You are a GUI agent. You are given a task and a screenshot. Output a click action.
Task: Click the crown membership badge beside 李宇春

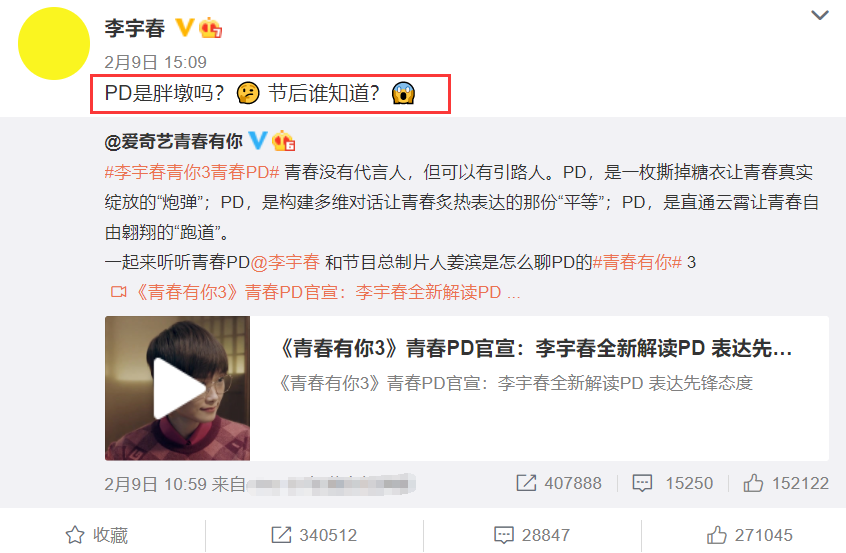(210, 28)
